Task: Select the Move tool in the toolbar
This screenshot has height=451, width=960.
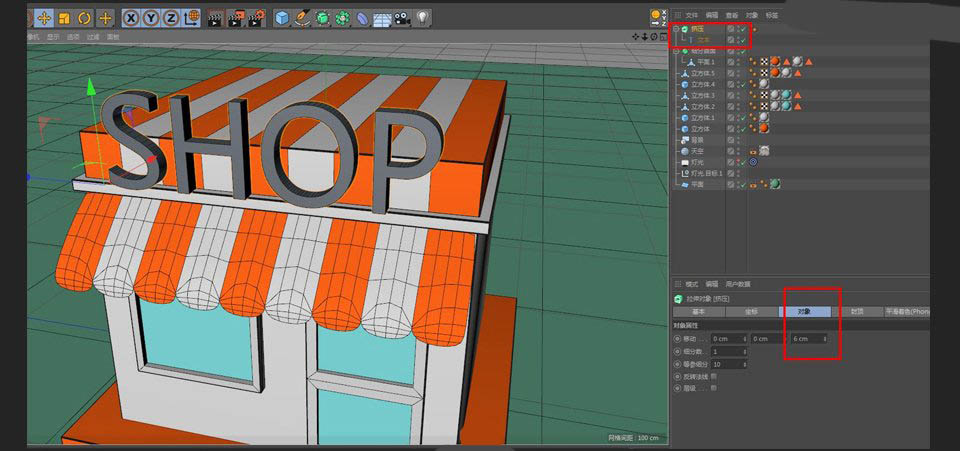Action: point(44,18)
